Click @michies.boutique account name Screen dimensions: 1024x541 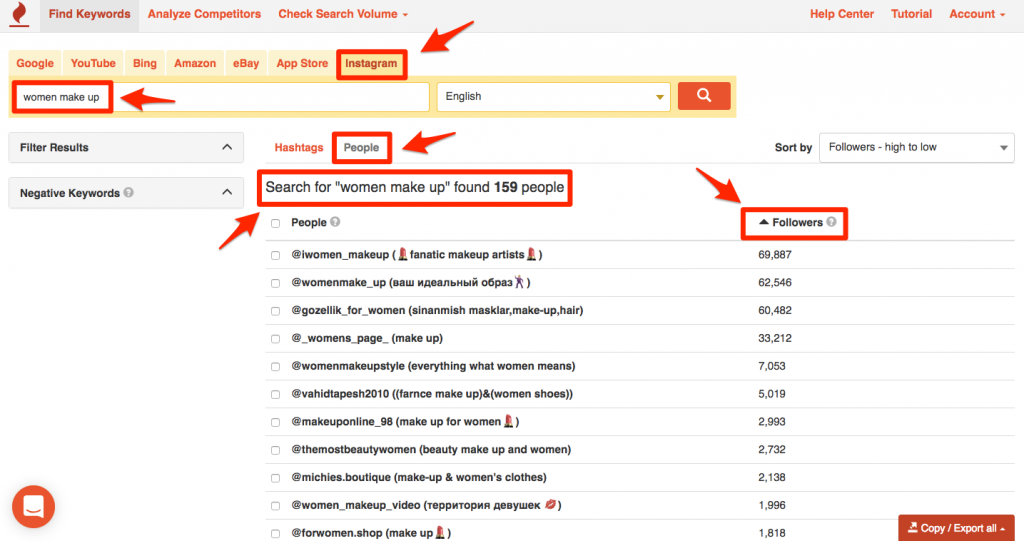pyautogui.click(x=341, y=478)
